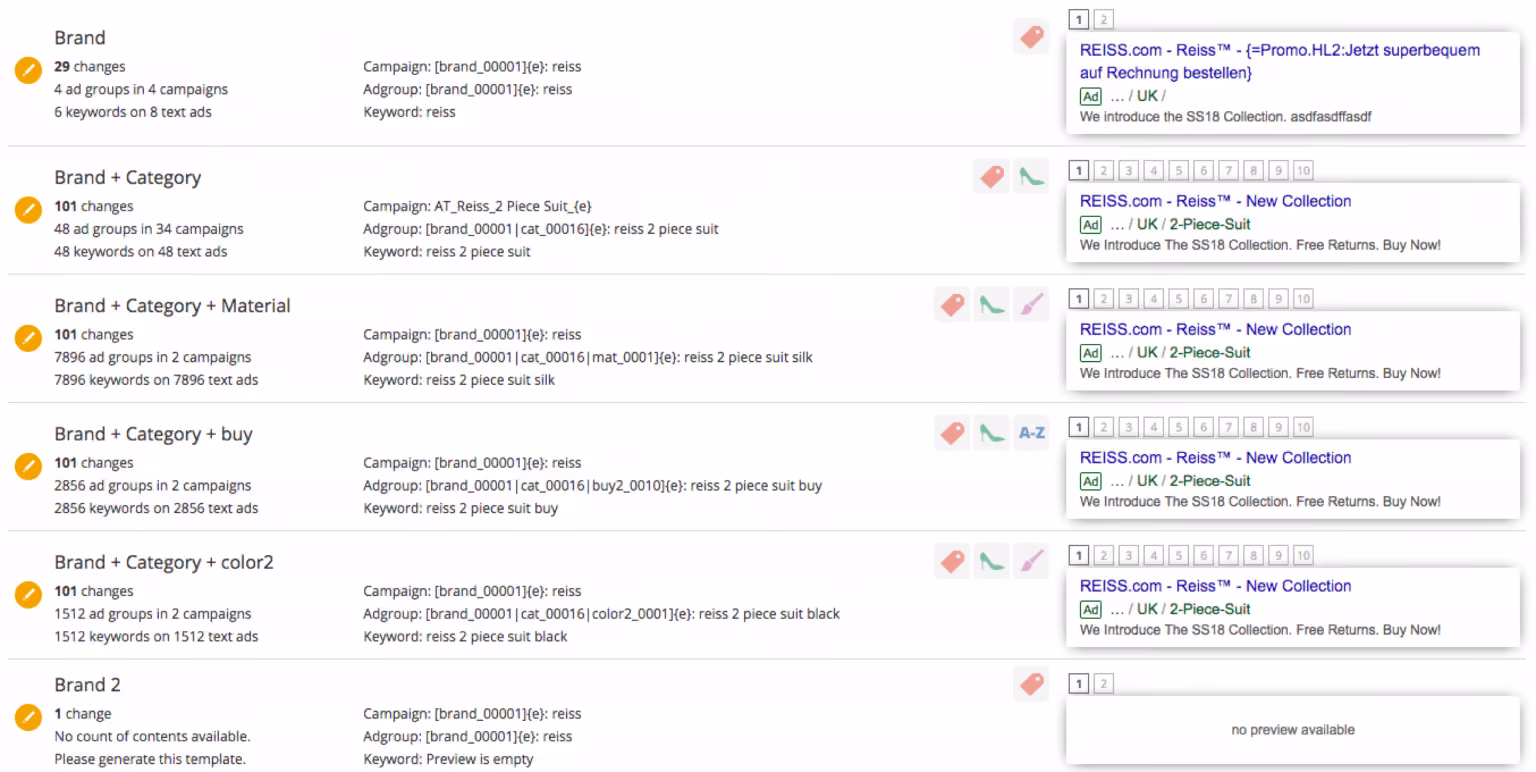Select preview page 1 in the Brand row

click(x=1078, y=19)
